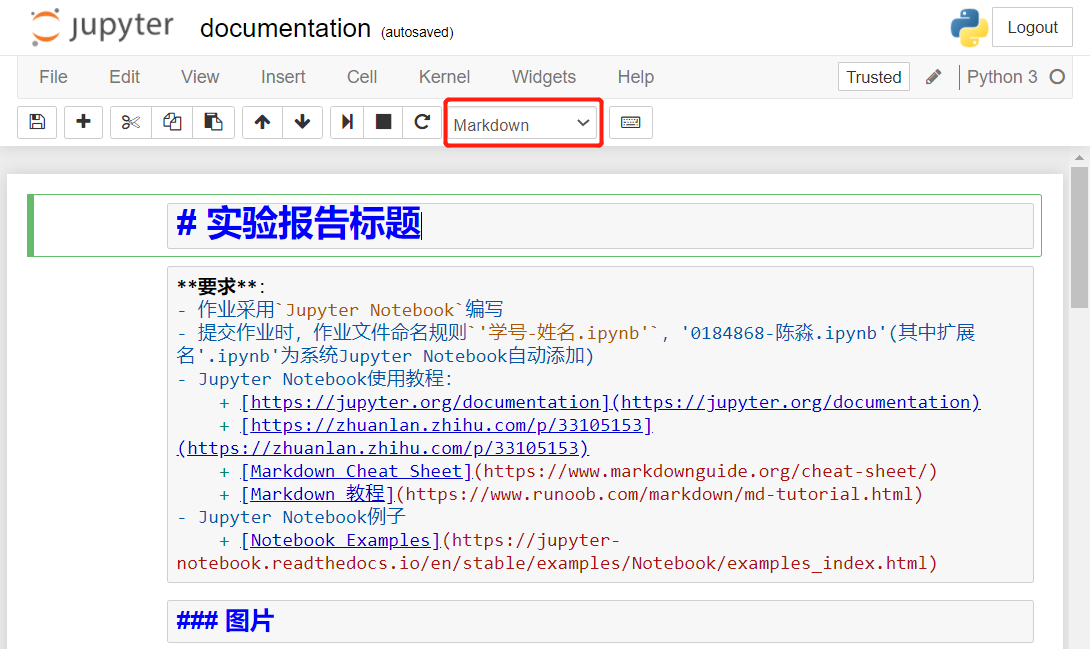Click the Logout button
The width and height of the screenshot is (1090, 649).
point(1032,27)
